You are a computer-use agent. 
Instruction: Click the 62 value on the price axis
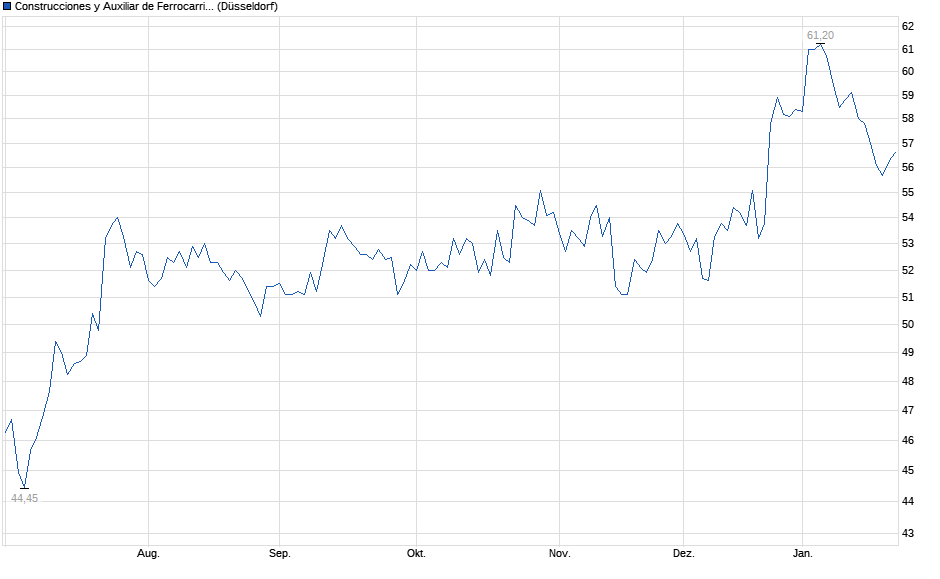click(907, 26)
